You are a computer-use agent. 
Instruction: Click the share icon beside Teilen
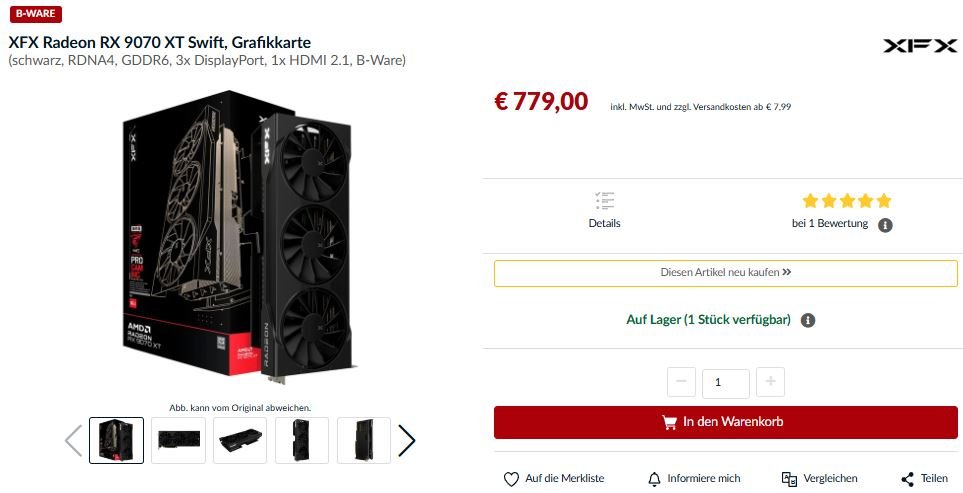pyautogui.click(x=907, y=479)
